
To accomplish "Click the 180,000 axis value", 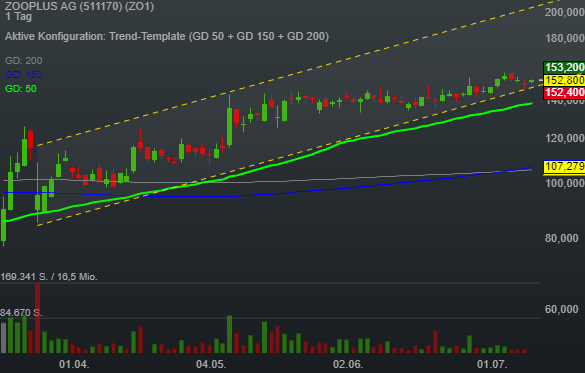I will (564, 38).
